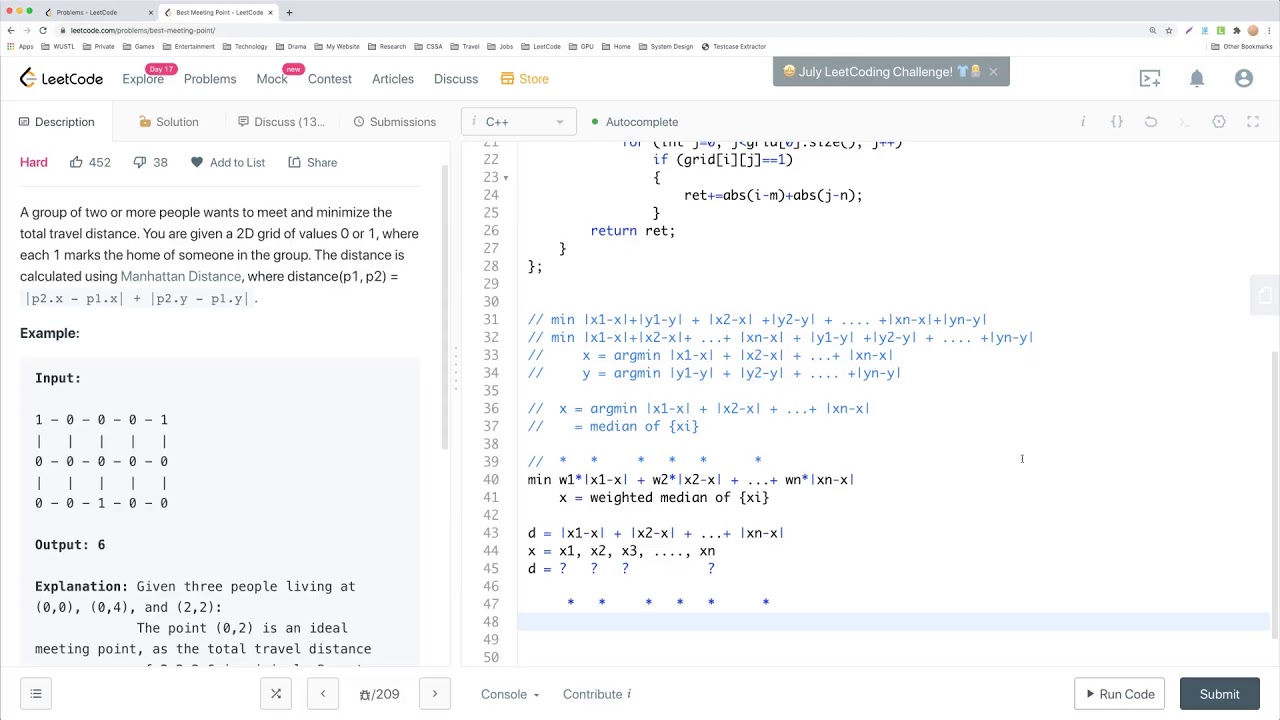Open the problem list icon at bottom left

pos(36,694)
